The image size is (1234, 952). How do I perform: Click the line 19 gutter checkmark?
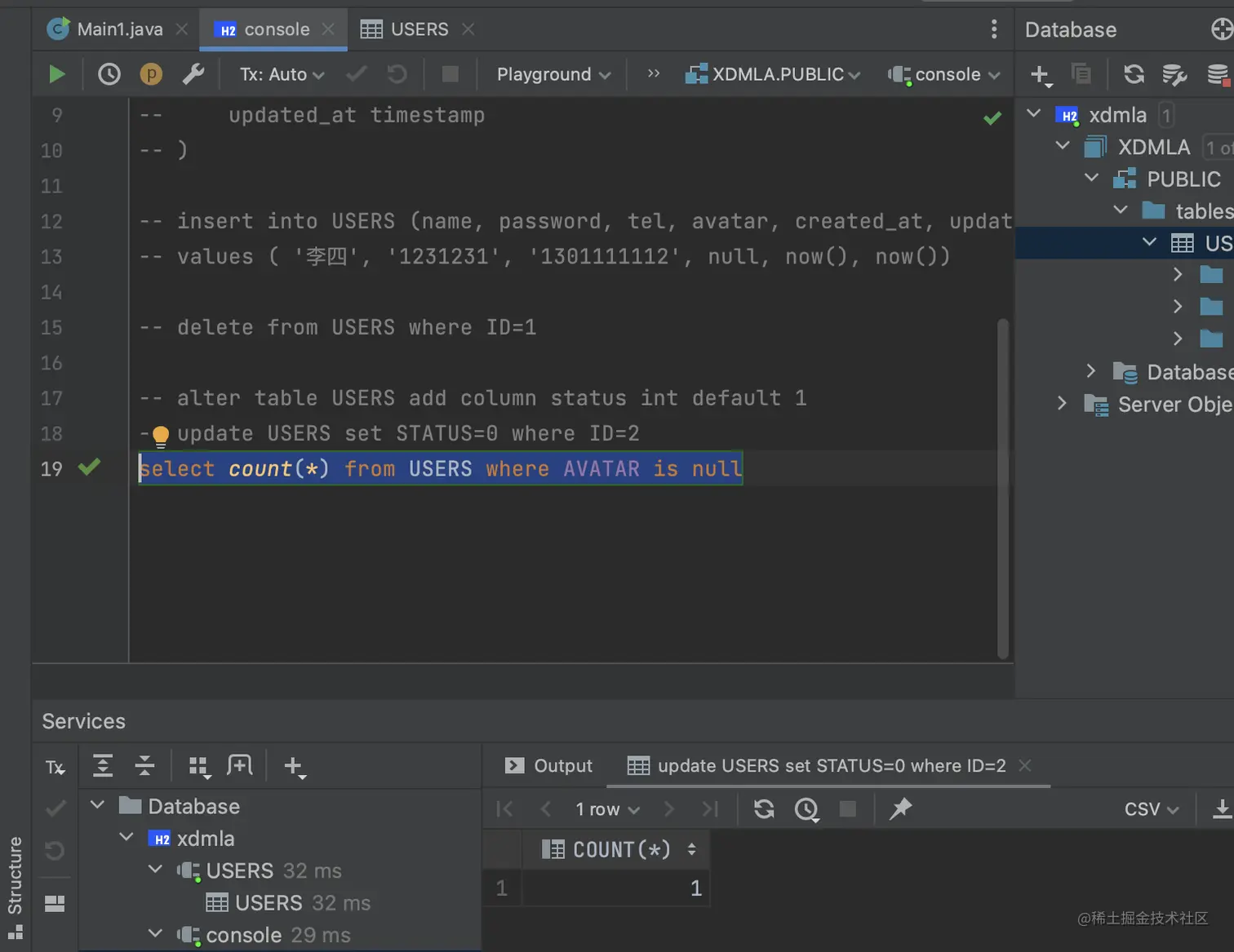89,467
